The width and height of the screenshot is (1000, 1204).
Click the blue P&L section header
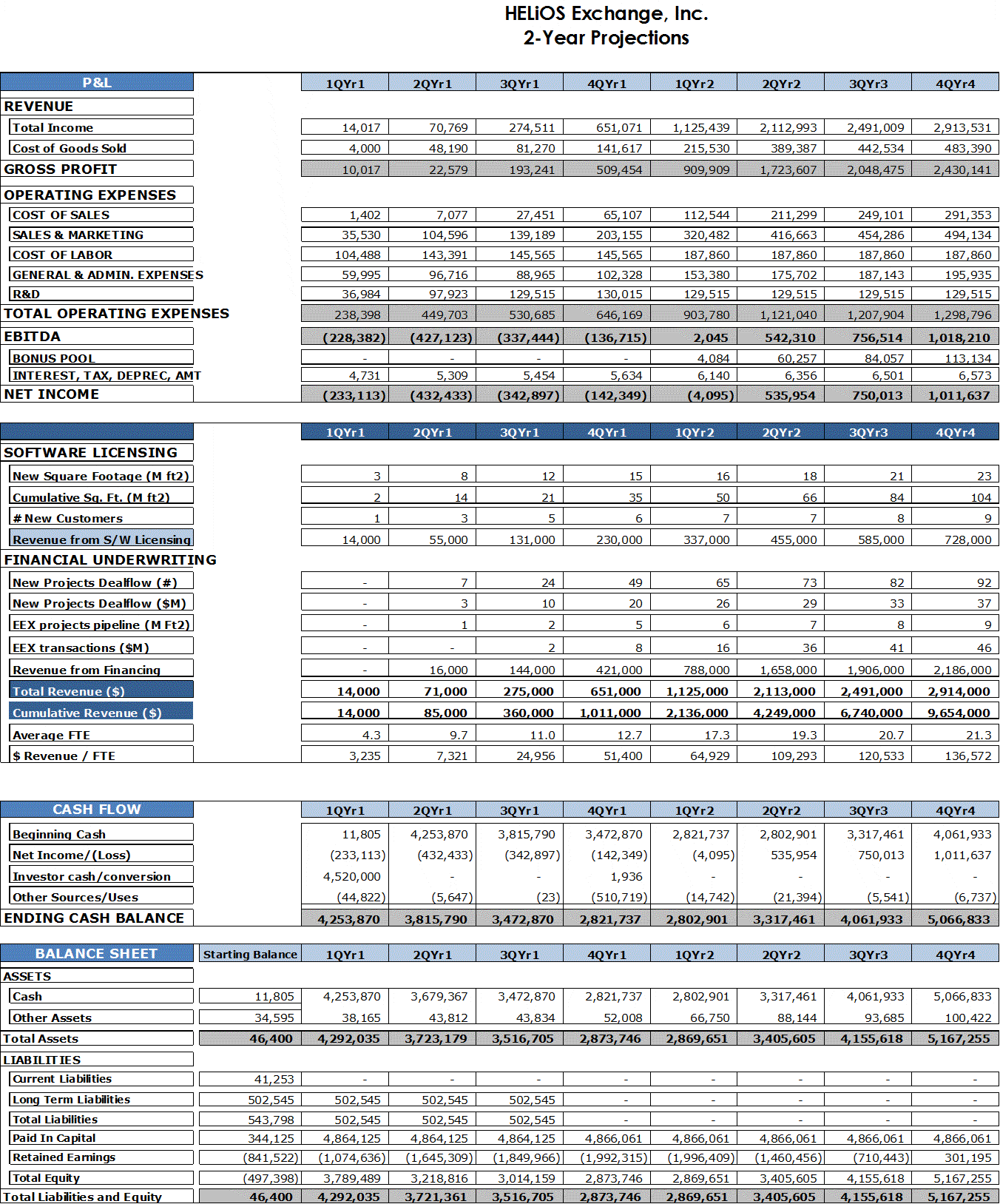coord(97,82)
